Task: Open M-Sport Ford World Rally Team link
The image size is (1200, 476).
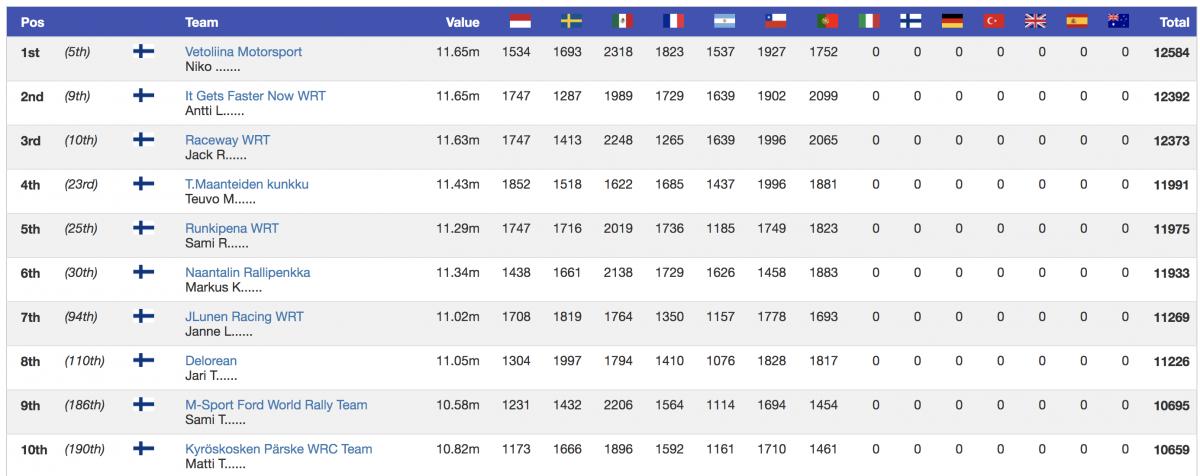Action: (276, 405)
